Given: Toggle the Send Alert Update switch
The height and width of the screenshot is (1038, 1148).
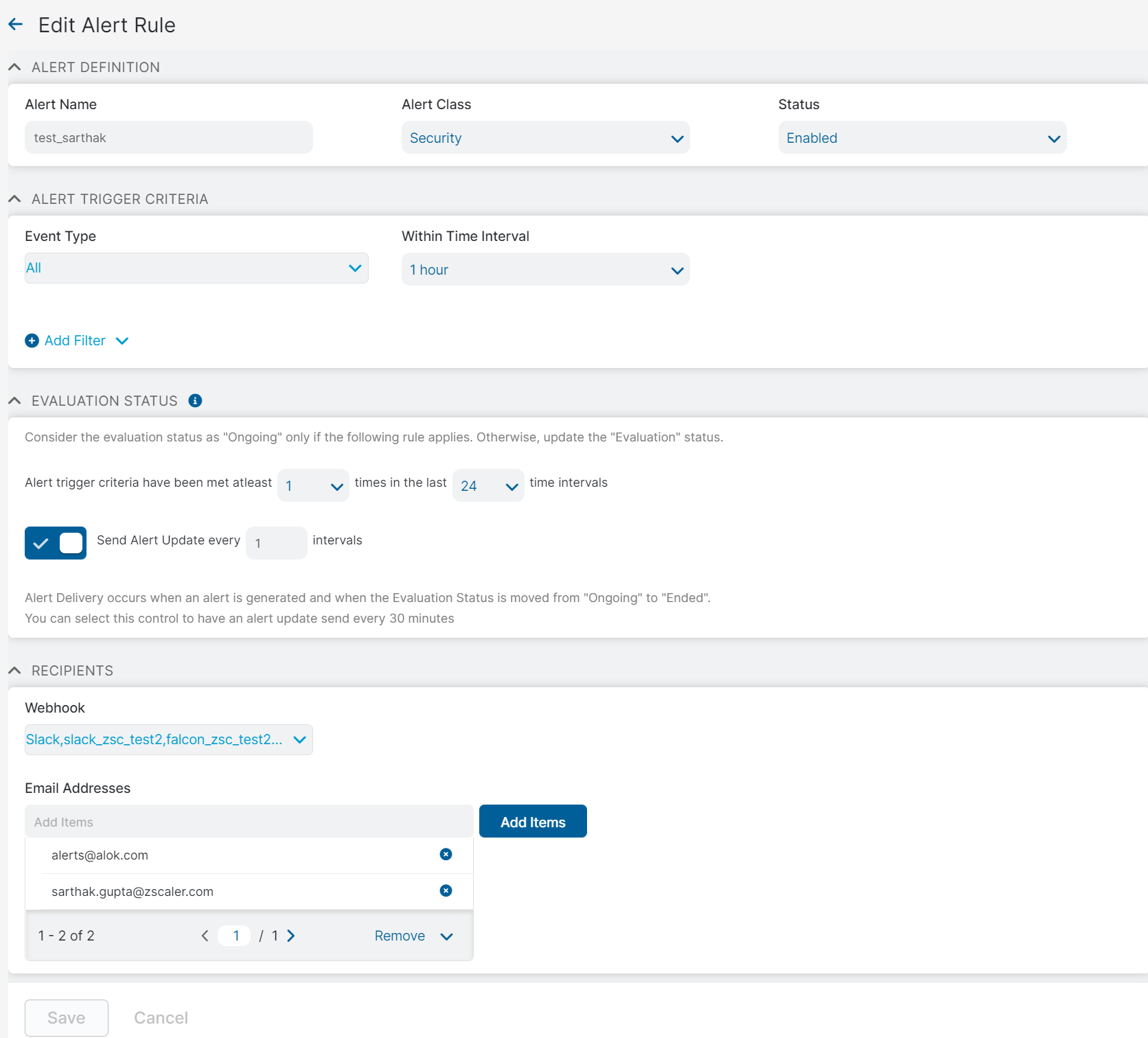Looking at the screenshot, I should (56, 543).
